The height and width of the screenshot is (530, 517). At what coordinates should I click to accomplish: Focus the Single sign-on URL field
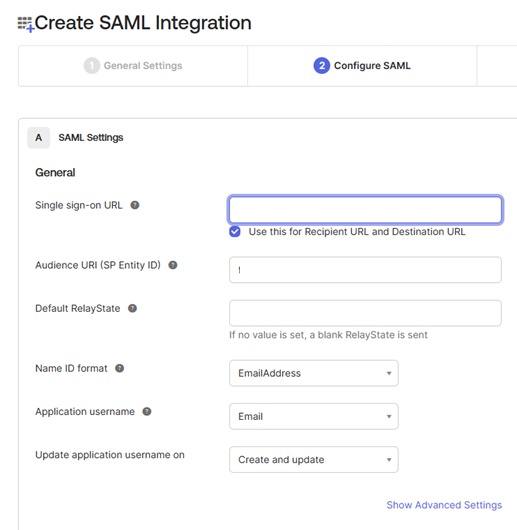[x=365, y=210]
